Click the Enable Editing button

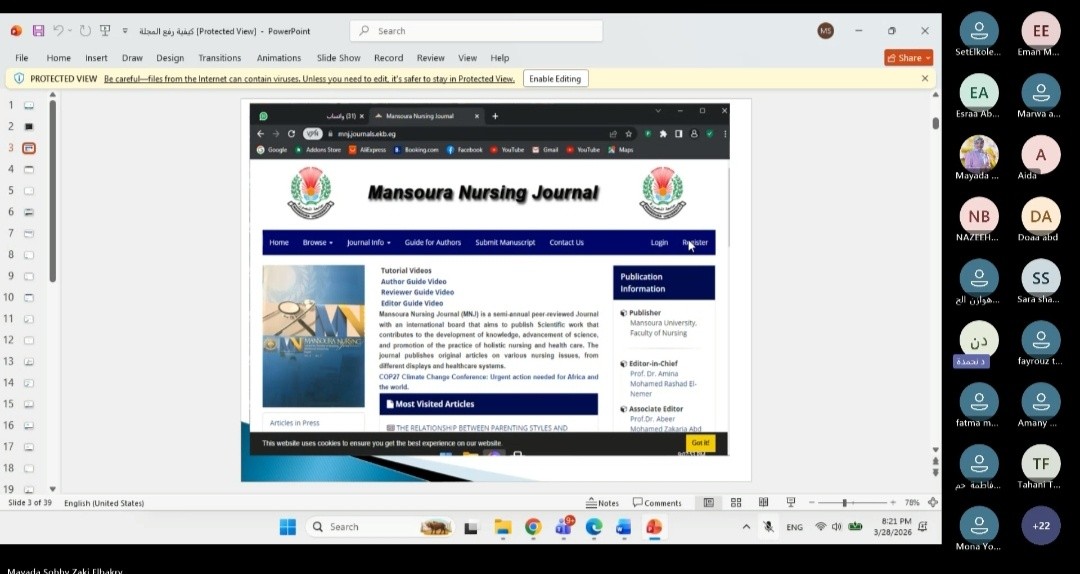coord(555,79)
